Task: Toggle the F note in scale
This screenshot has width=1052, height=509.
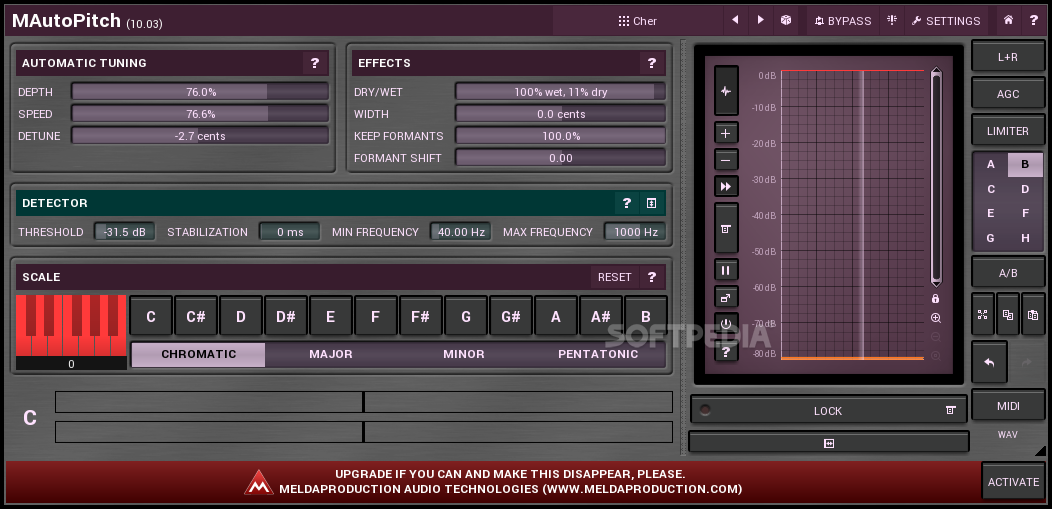Action: [x=376, y=316]
